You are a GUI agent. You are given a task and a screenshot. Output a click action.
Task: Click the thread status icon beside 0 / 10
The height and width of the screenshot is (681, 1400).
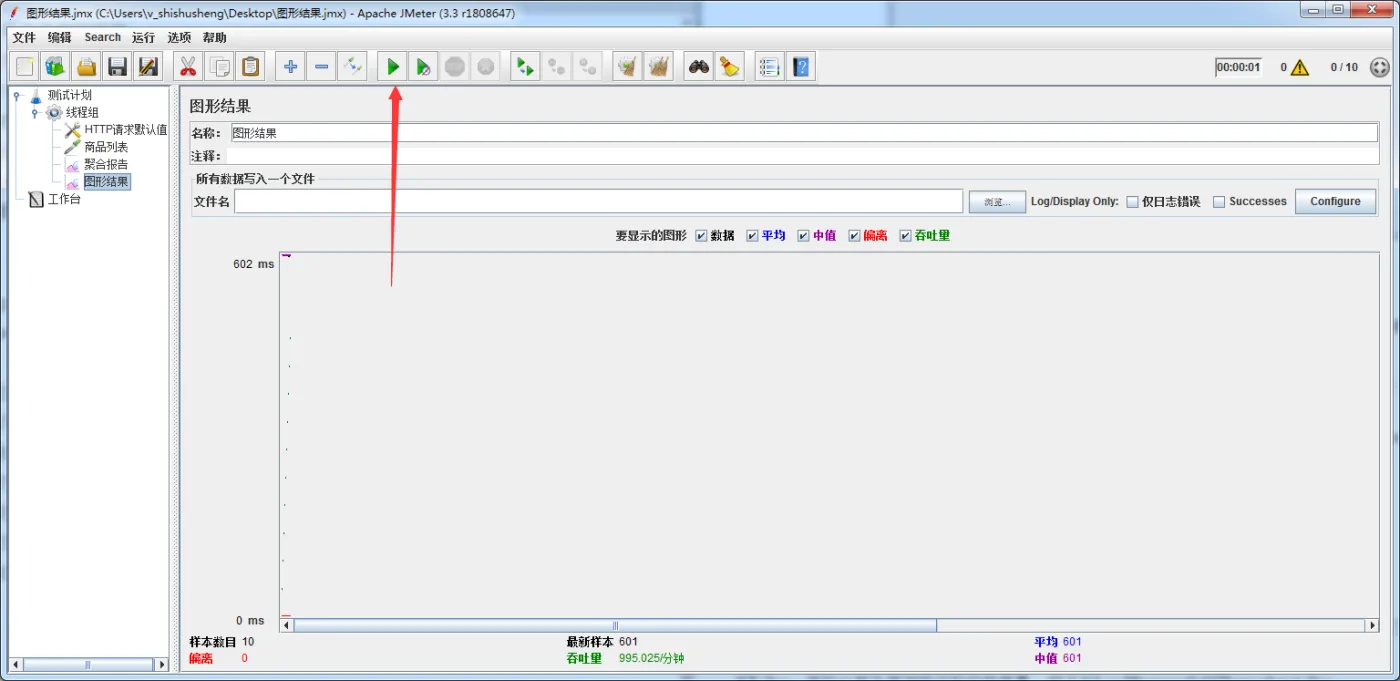tap(1380, 68)
